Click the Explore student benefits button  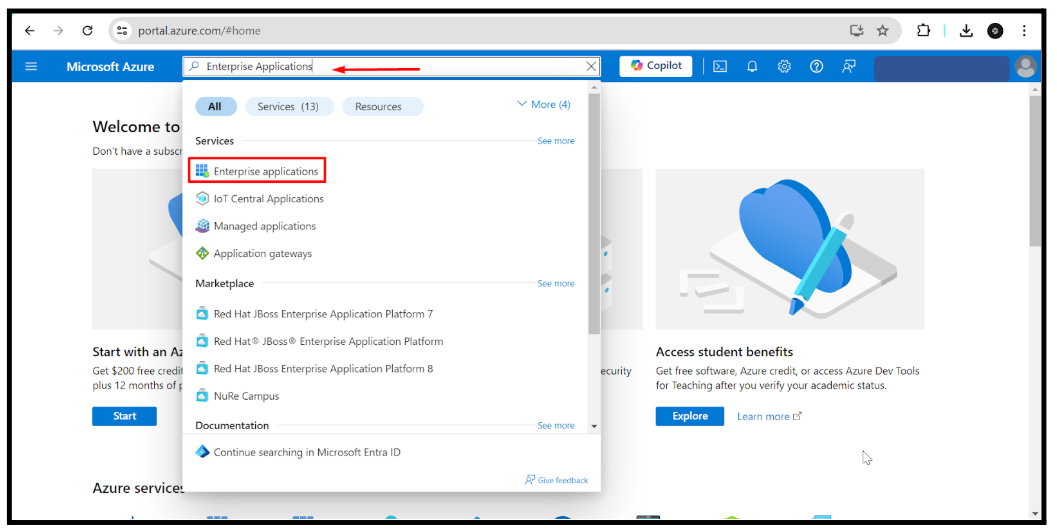pos(690,416)
